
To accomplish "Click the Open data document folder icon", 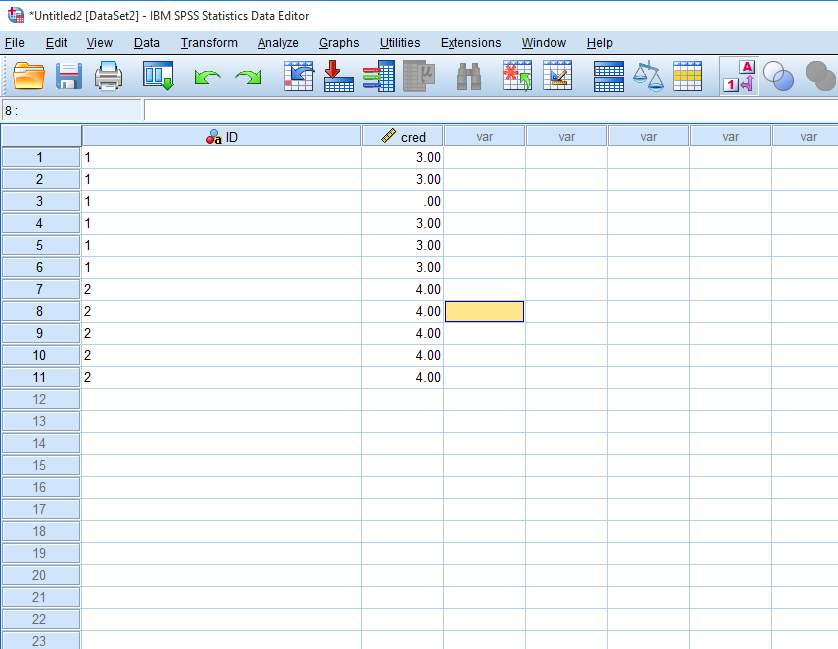I will 29,76.
